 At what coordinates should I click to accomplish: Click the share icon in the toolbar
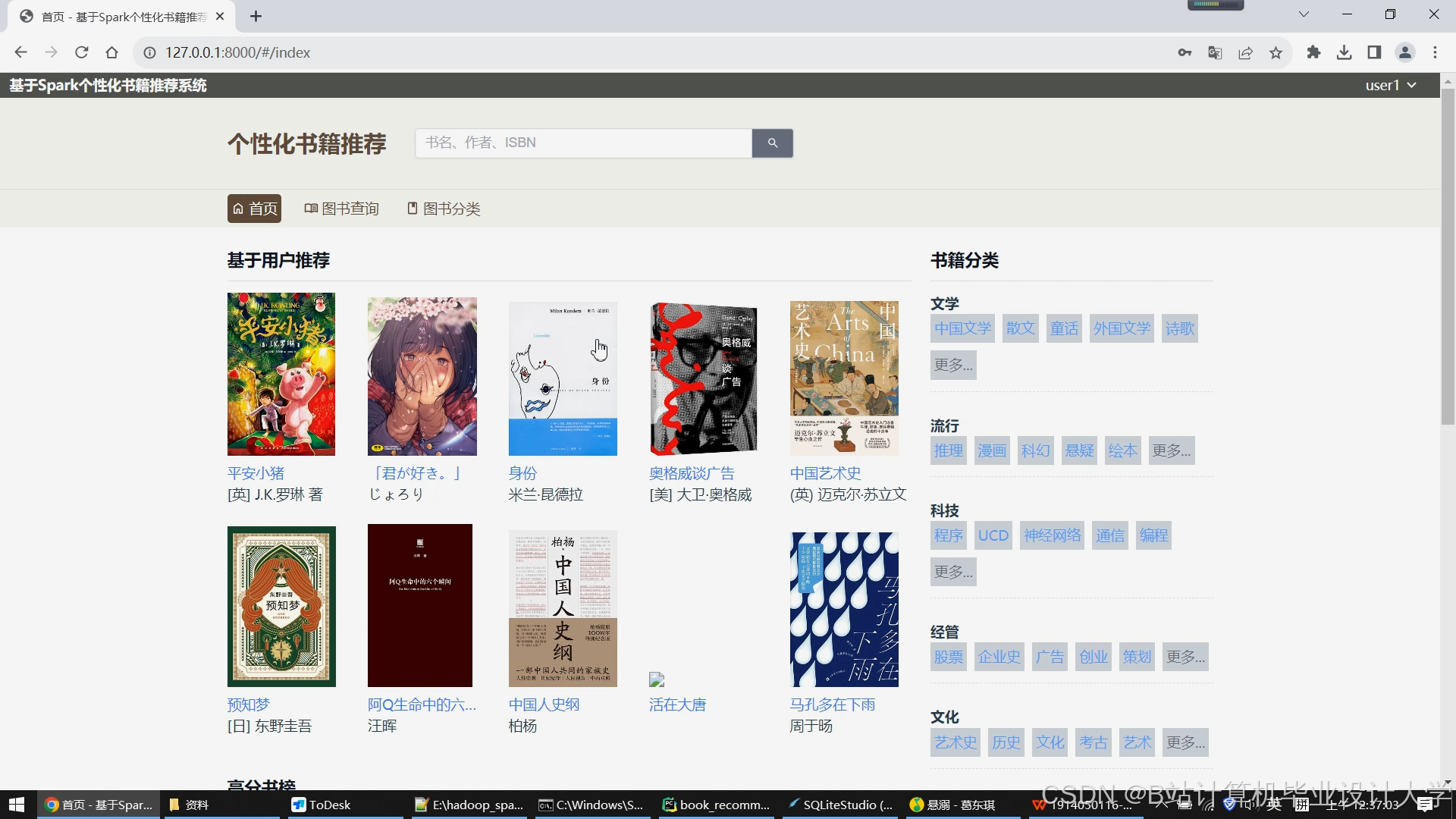pos(1246,52)
